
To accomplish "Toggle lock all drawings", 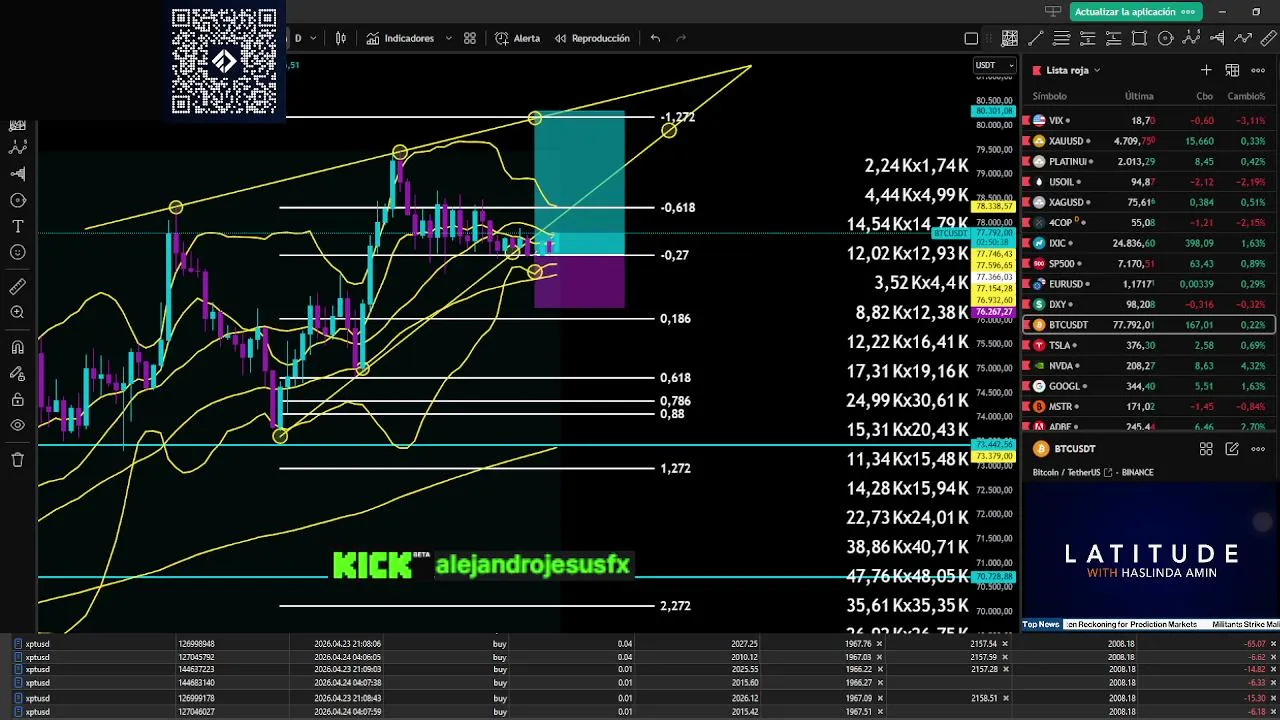I will [x=17, y=400].
